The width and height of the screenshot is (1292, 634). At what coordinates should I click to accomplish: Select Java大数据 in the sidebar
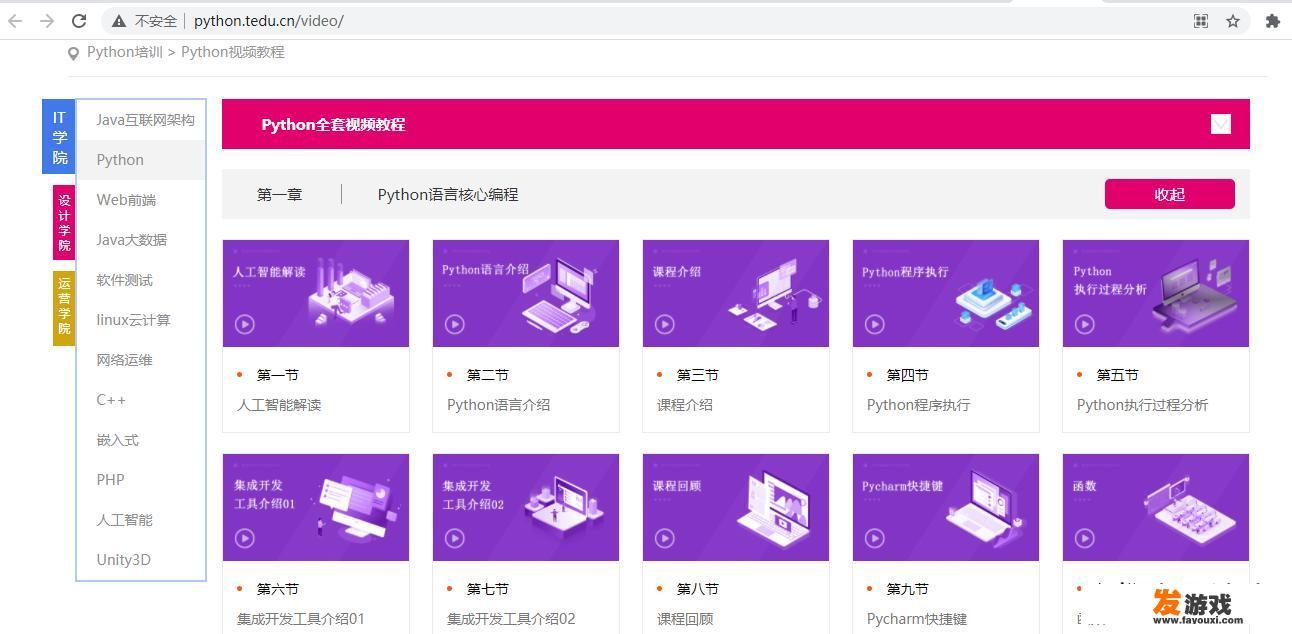coord(141,240)
